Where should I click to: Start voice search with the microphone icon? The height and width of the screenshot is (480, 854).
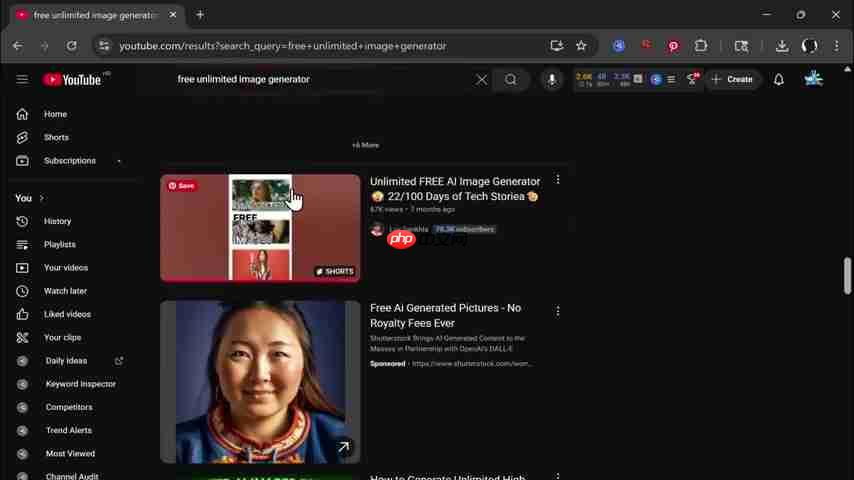tap(552, 80)
